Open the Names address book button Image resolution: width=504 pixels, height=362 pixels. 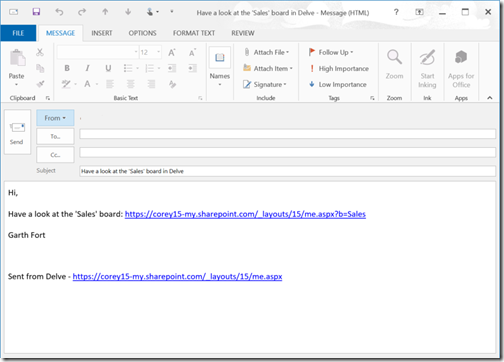click(x=220, y=67)
